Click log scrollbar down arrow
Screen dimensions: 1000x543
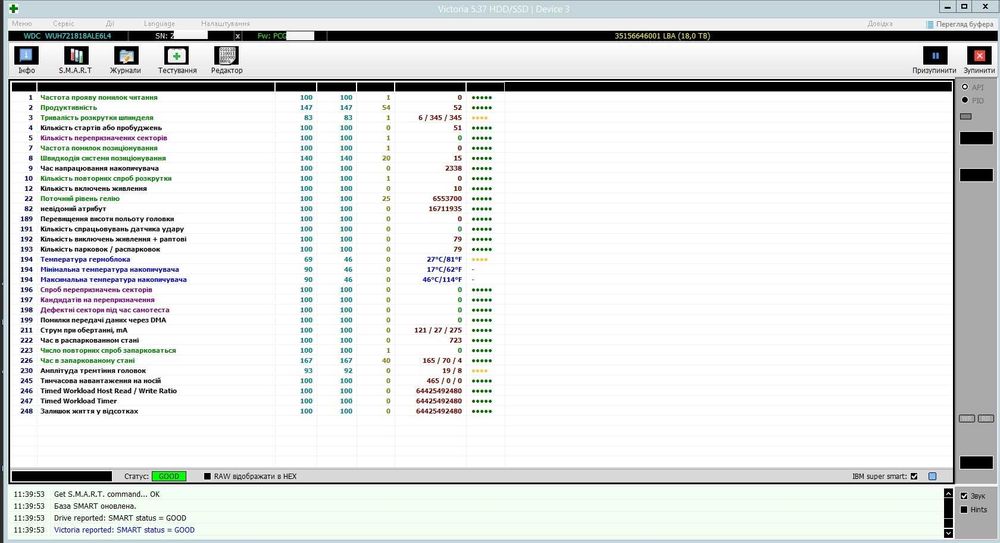tap(948, 533)
